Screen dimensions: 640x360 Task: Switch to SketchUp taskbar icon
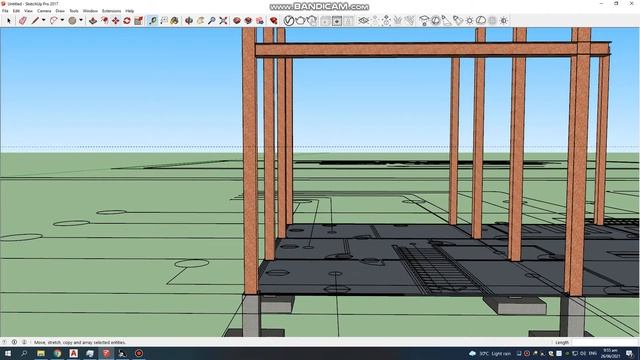pos(106,353)
